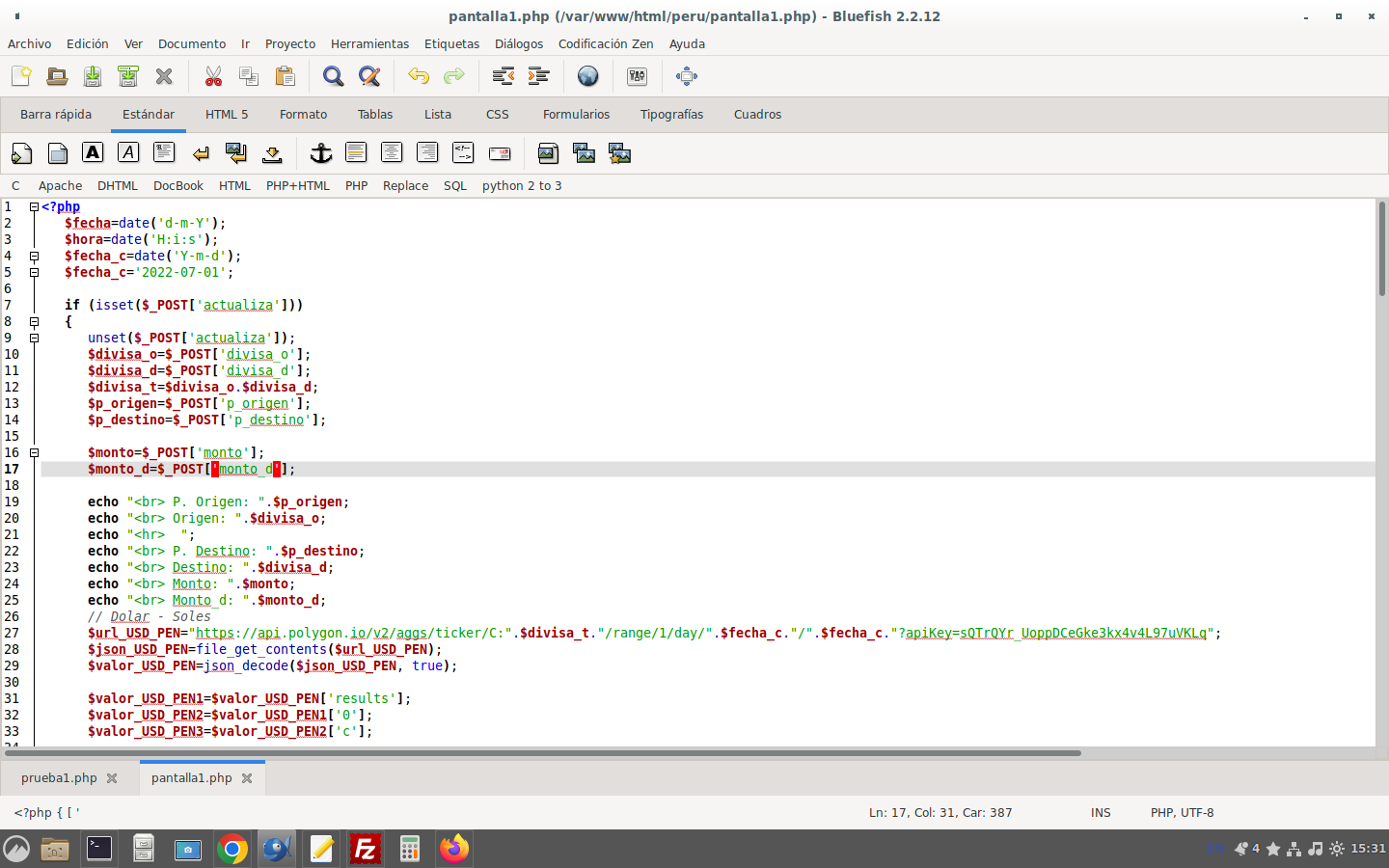Click the Undo arrow icon
This screenshot has height=868, width=1389.
[x=418, y=76]
